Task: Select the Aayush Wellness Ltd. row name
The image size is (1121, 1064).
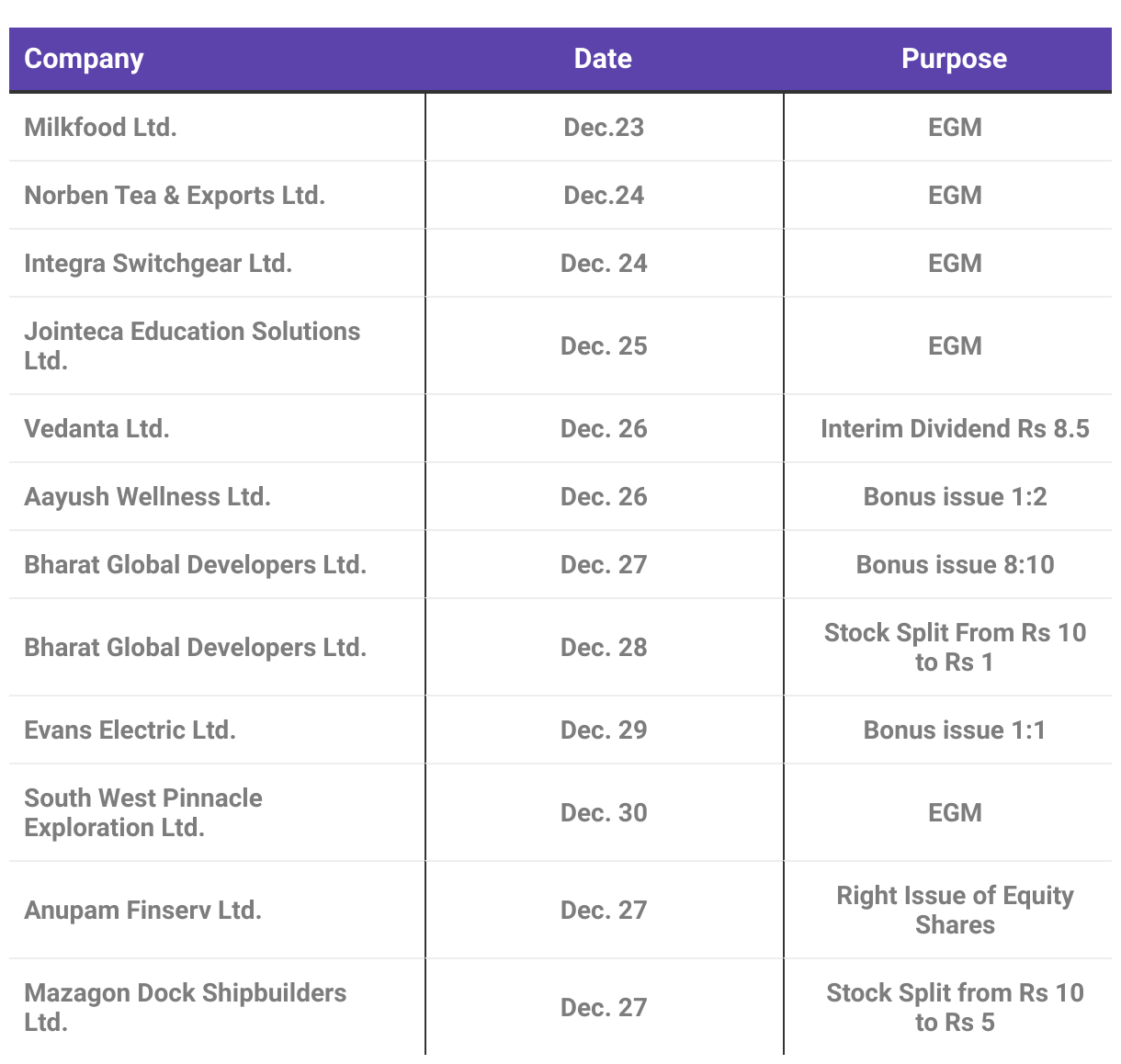Action: point(147,496)
